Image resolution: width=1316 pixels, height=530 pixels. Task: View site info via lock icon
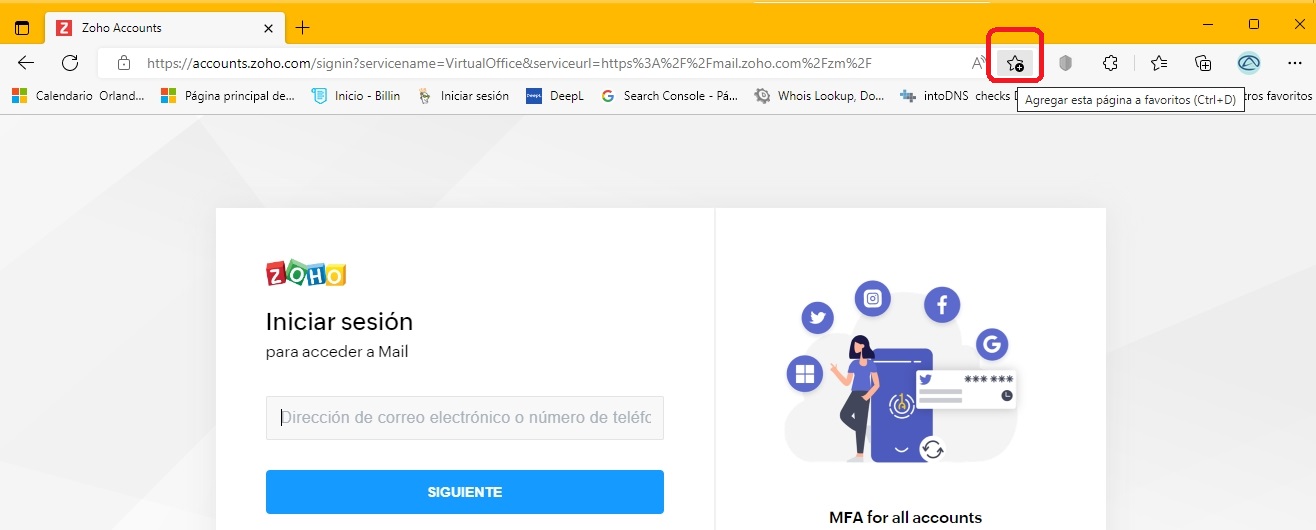[x=124, y=63]
